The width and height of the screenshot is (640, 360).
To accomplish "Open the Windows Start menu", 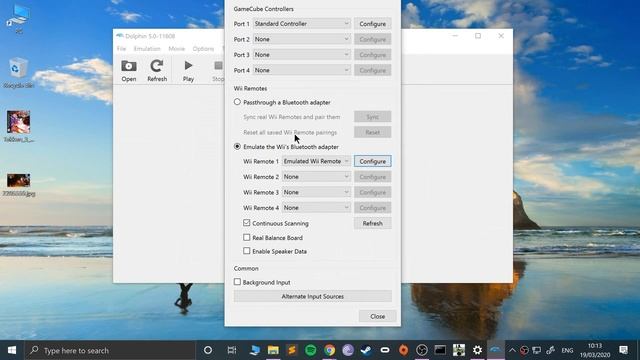I will 12,350.
